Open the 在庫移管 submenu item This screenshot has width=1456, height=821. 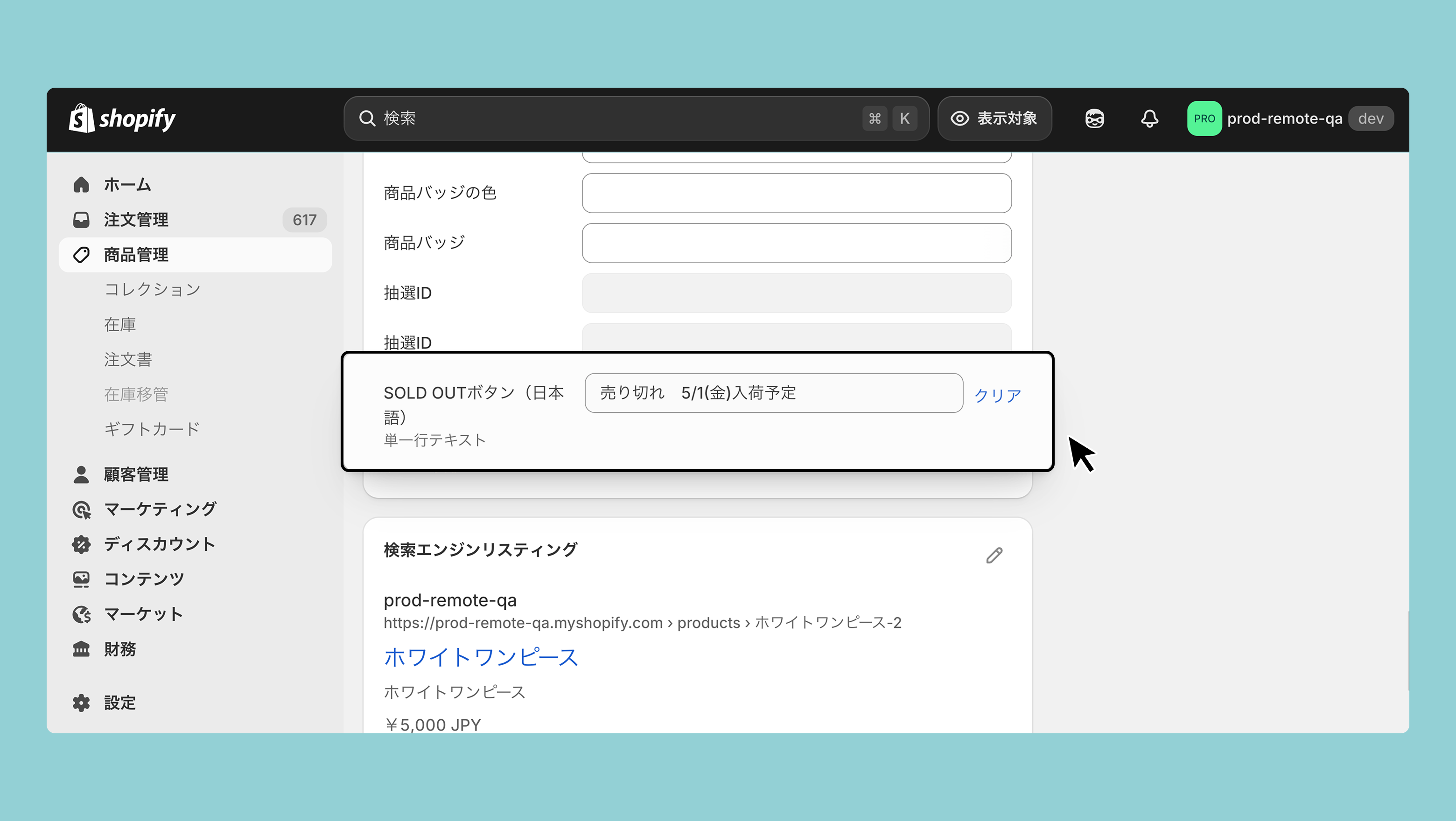(136, 394)
